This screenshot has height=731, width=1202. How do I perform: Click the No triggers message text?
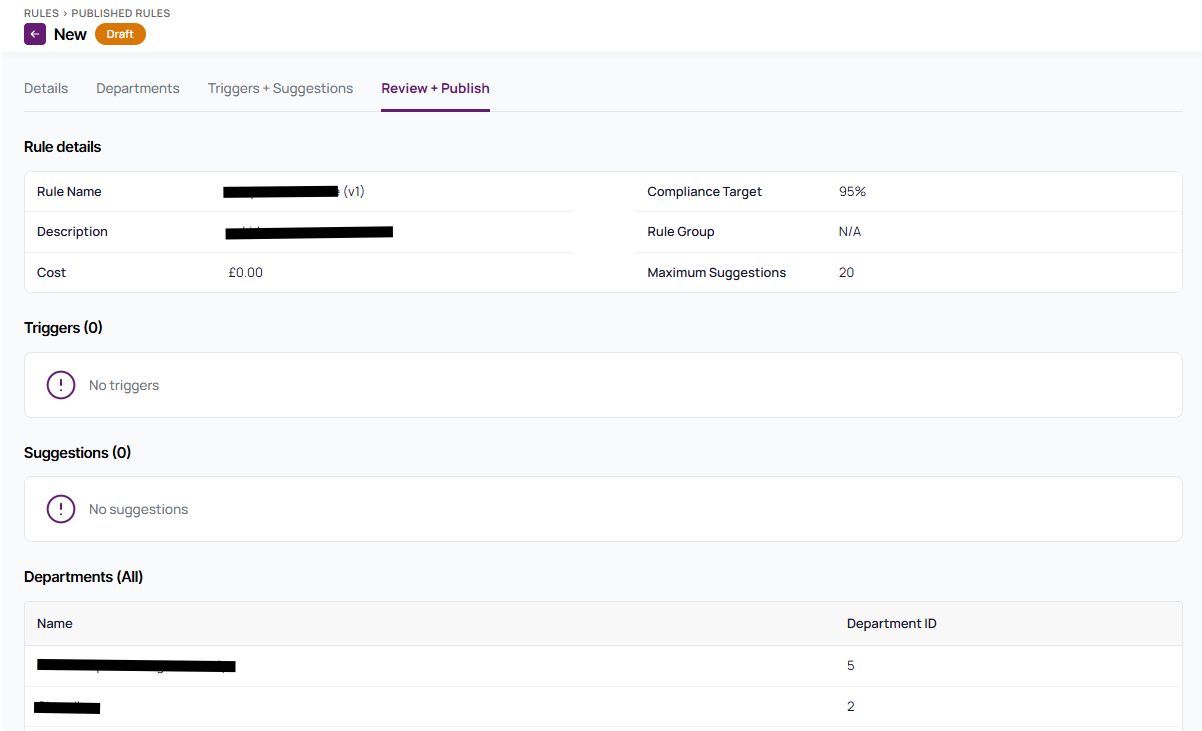click(x=124, y=385)
